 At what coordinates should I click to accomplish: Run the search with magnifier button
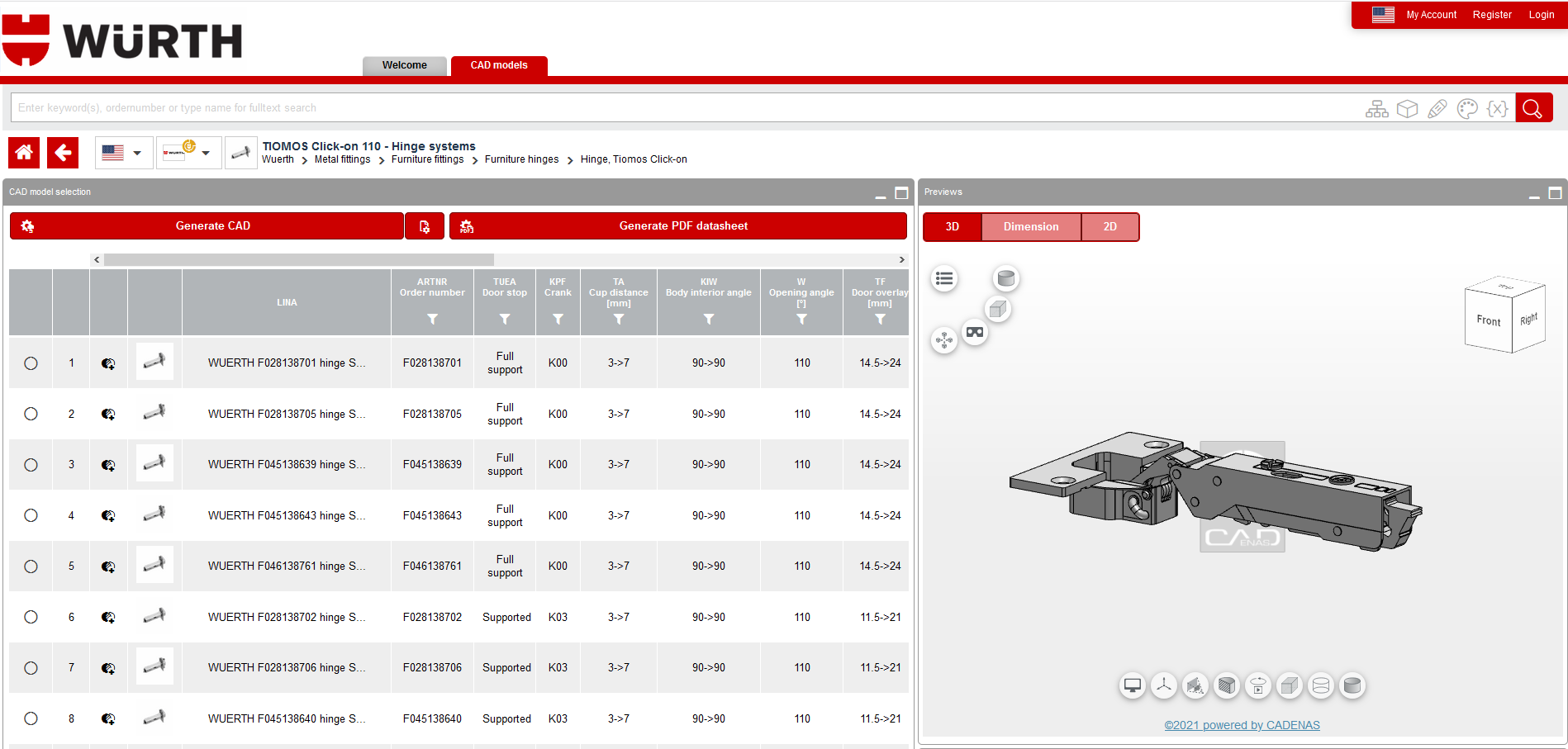pos(1533,108)
